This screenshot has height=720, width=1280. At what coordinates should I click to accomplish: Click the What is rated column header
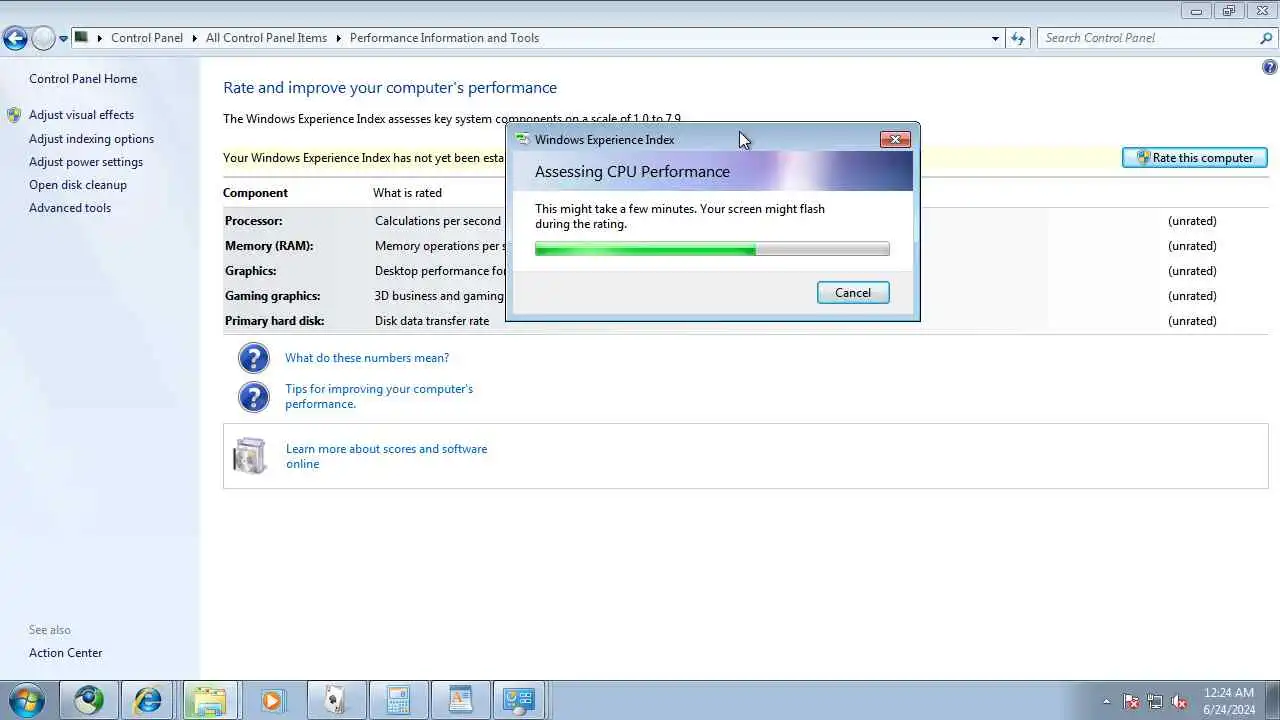click(407, 193)
